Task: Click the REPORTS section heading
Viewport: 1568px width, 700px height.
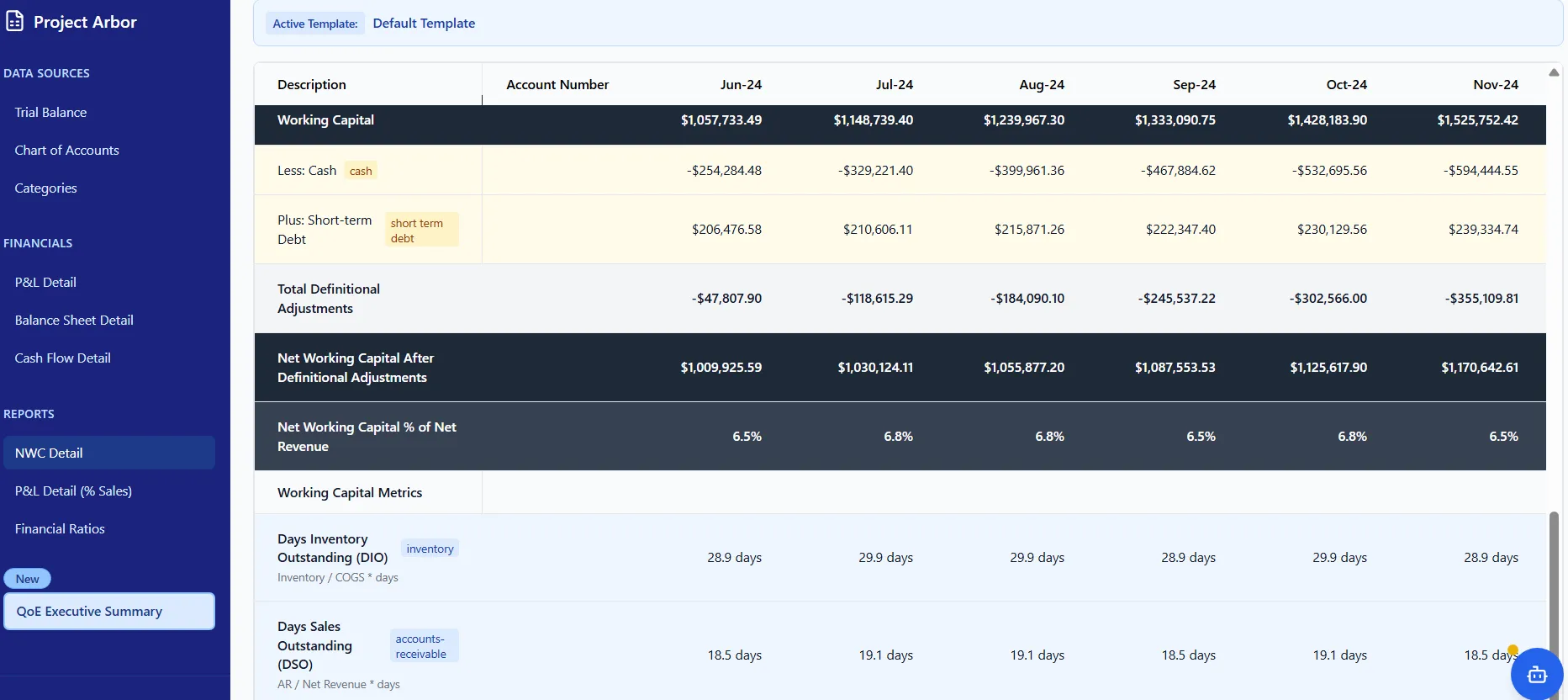Action: 29,414
